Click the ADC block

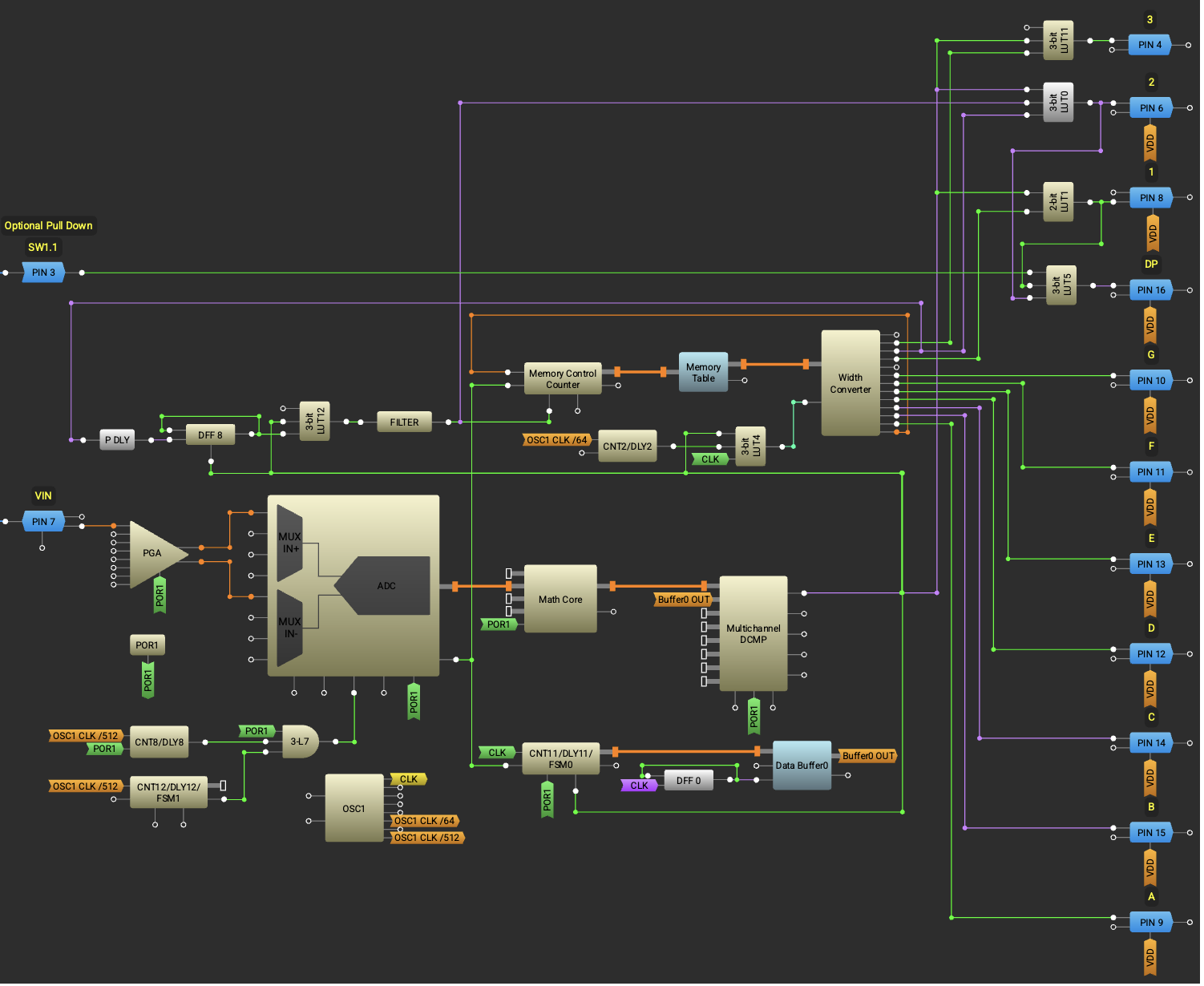(x=386, y=586)
